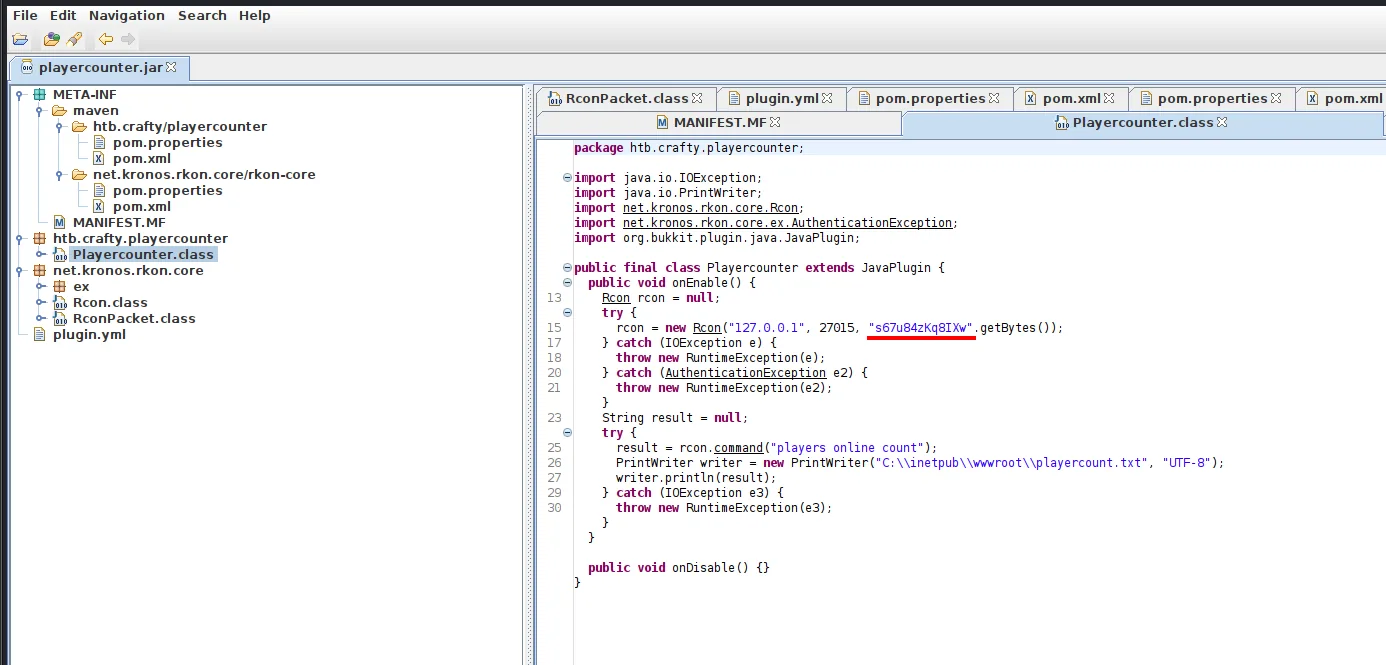Click the Rcon.class icon in tree
This screenshot has width=1386, height=665.
[x=60, y=302]
